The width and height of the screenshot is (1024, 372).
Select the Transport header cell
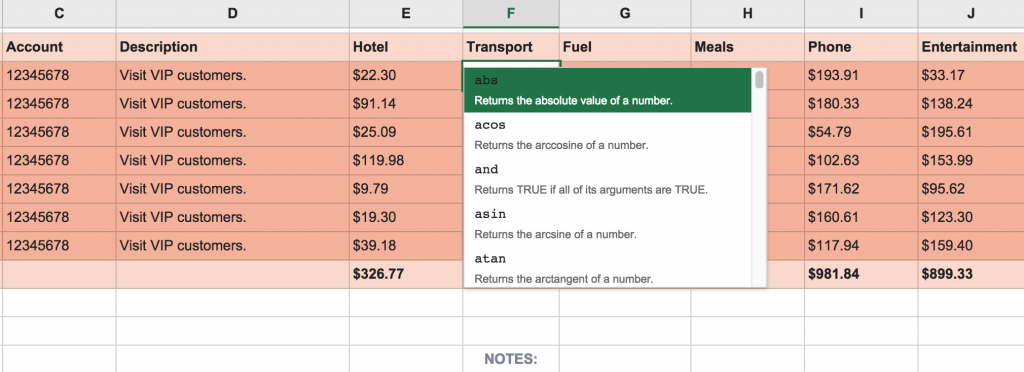tap(511, 47)
